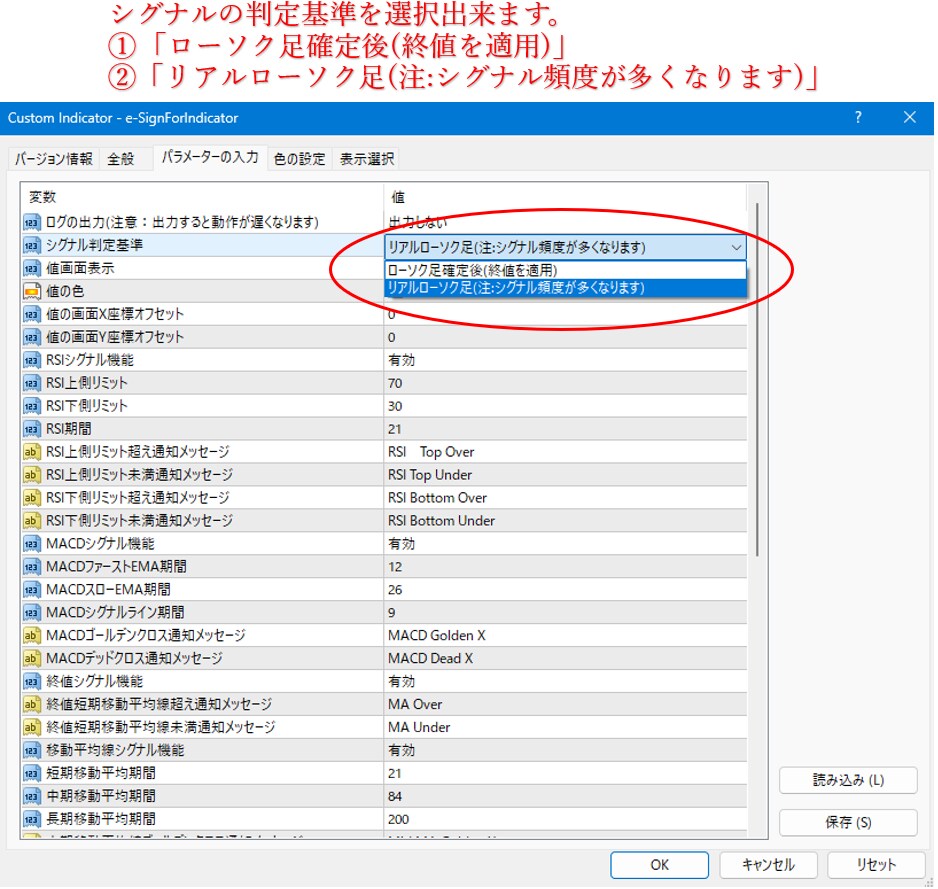This screenshot has height=889, width=938.
Task: Click the icon beside 長期移動平均期間
Action: click(x=31, y=819)
